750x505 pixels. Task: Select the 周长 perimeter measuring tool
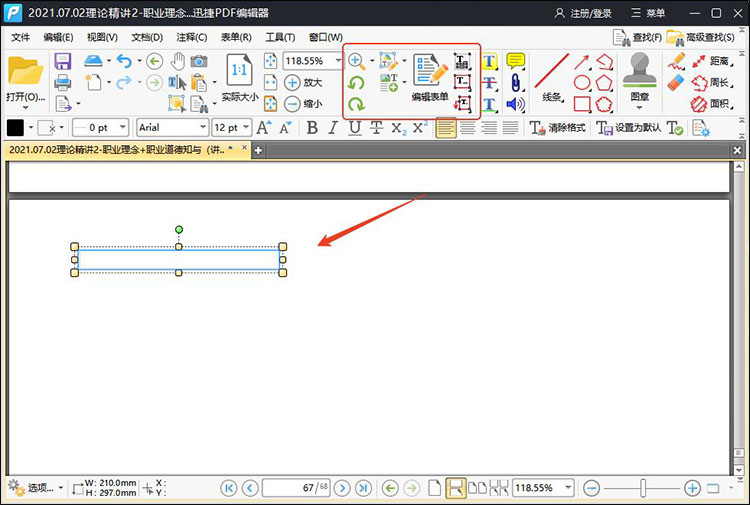click(712, 83)
